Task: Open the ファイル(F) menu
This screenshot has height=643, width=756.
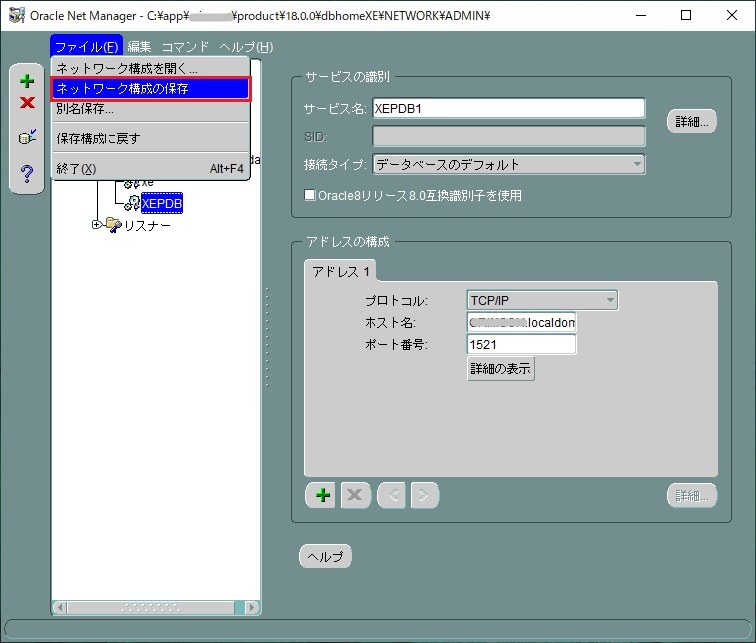Action: (86, 47)
